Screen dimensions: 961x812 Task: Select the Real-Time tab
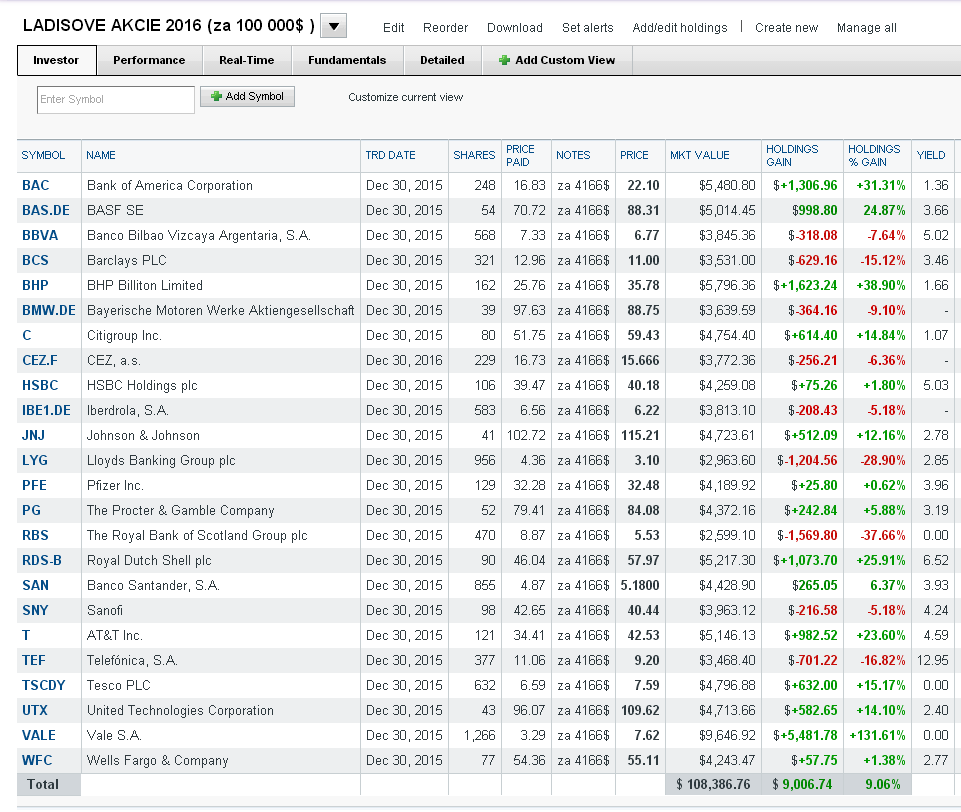tap(246, 60)
